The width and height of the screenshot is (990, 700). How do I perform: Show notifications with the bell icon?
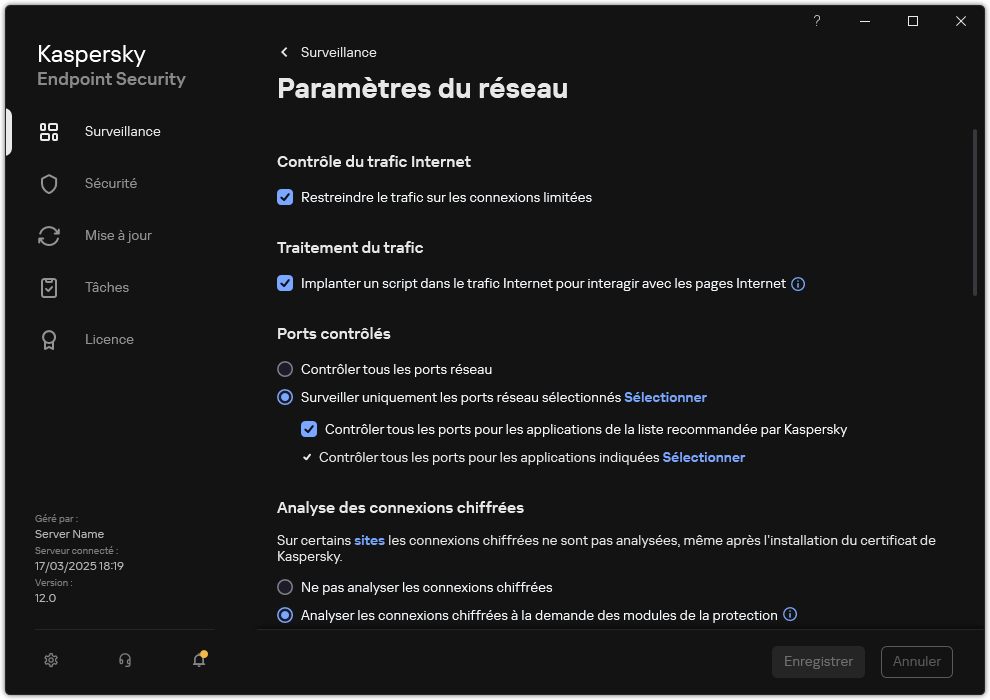coord(198,660)
